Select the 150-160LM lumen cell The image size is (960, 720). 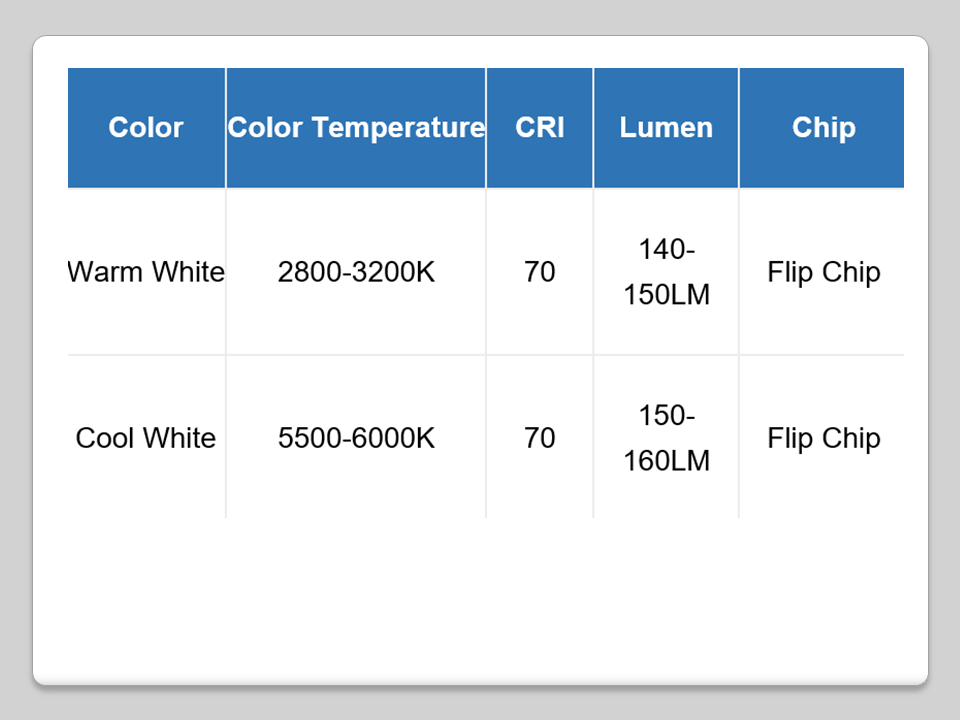point(666,438)
